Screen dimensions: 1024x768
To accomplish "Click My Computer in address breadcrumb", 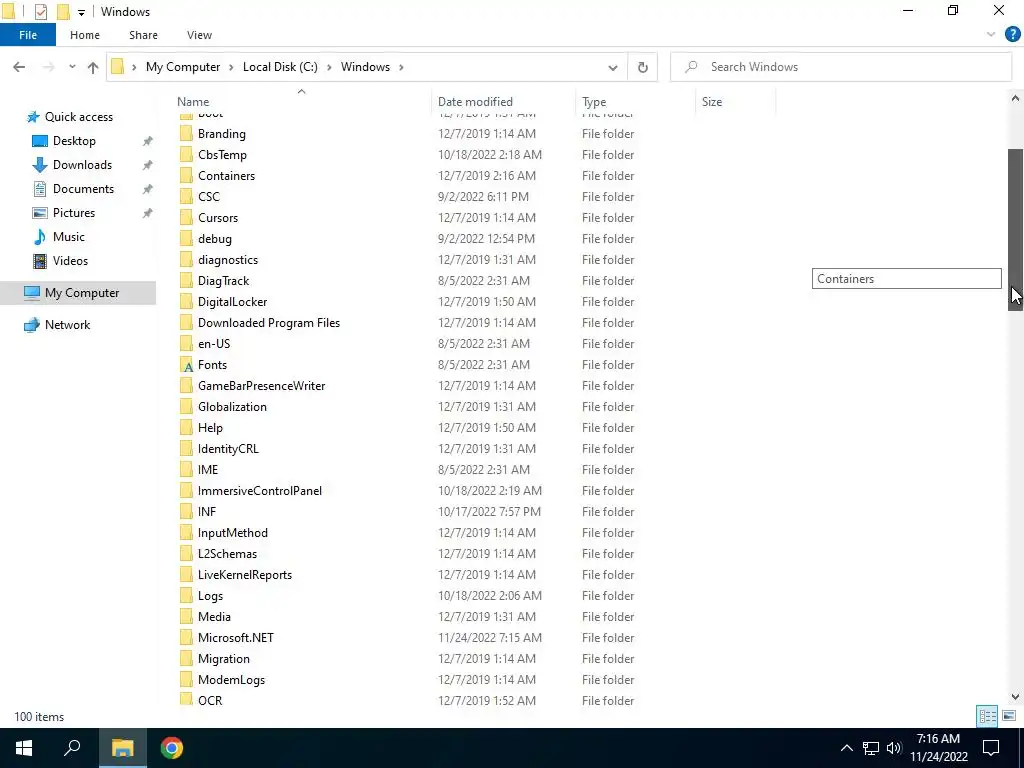I will pos(183,67).
